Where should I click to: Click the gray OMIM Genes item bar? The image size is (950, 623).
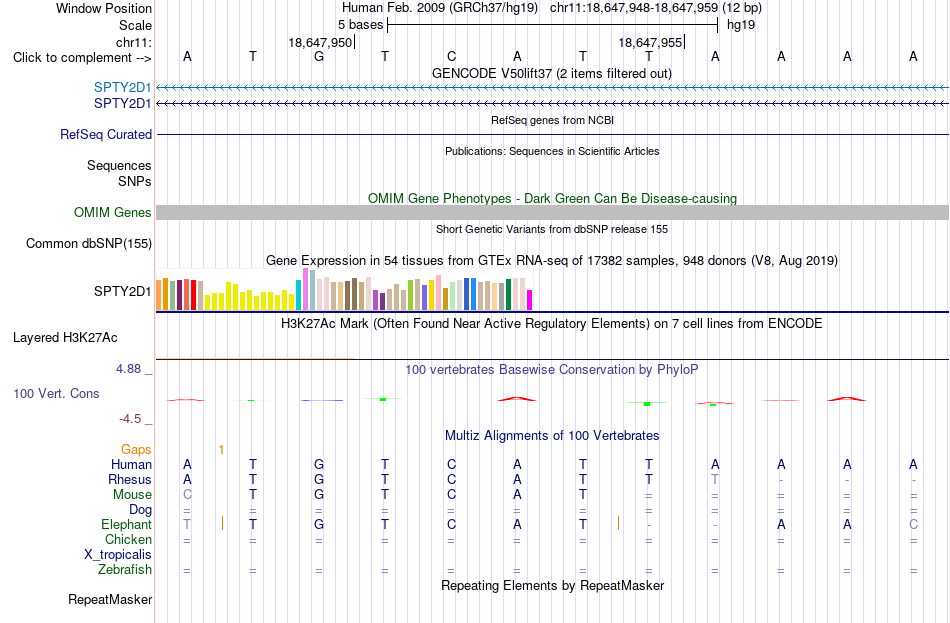(x=553, y=213)
